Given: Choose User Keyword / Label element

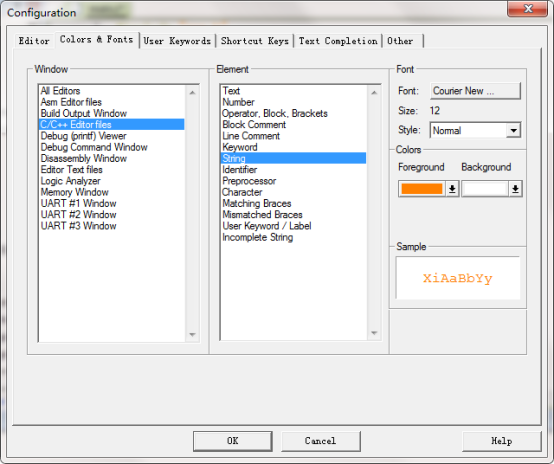Looking at the screenshot, I should click(x=293, y=226).
